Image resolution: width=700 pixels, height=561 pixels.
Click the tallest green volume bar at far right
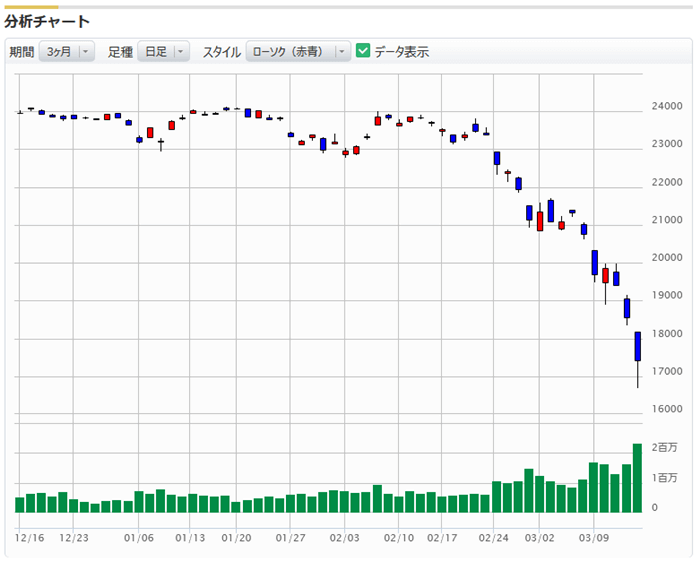637,478
